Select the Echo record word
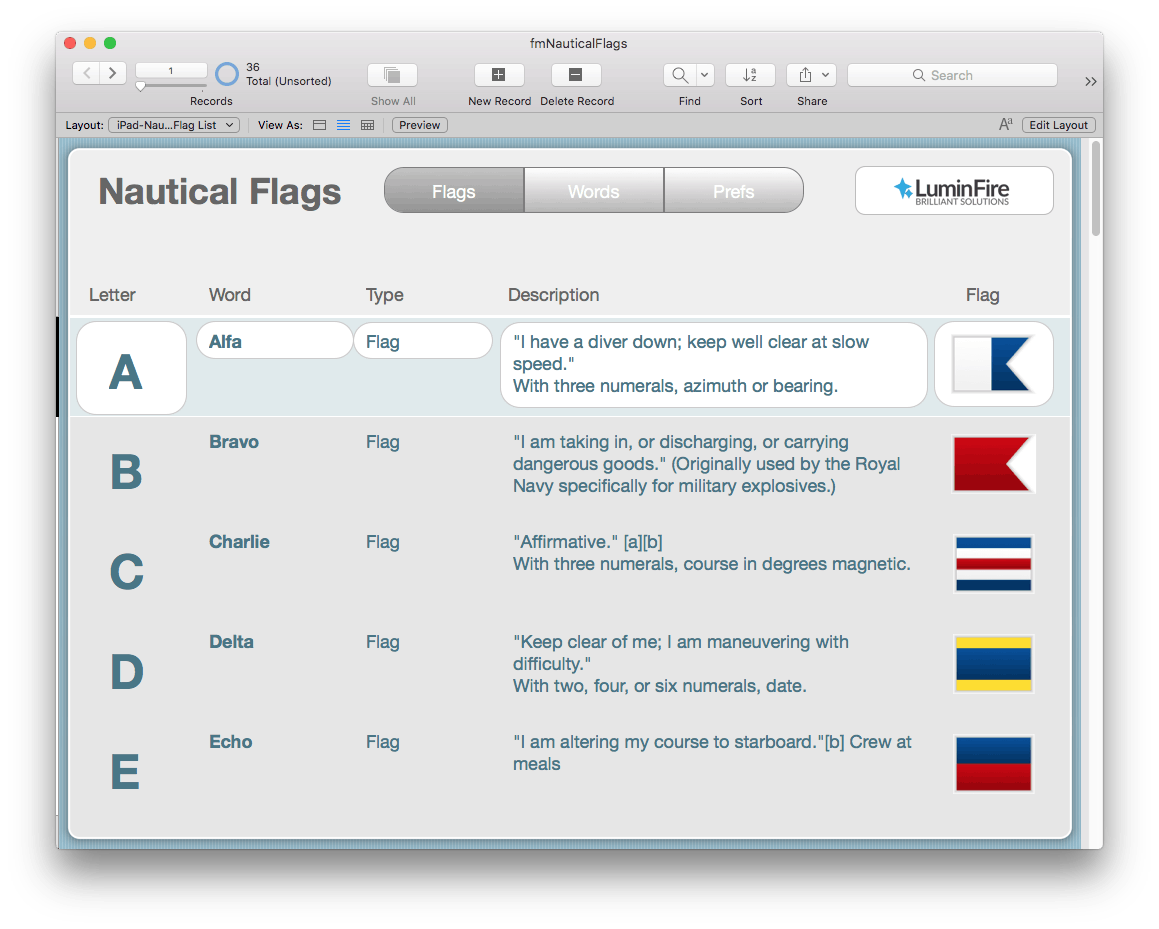Screen dimensions: 1159x929 (231, 741)
